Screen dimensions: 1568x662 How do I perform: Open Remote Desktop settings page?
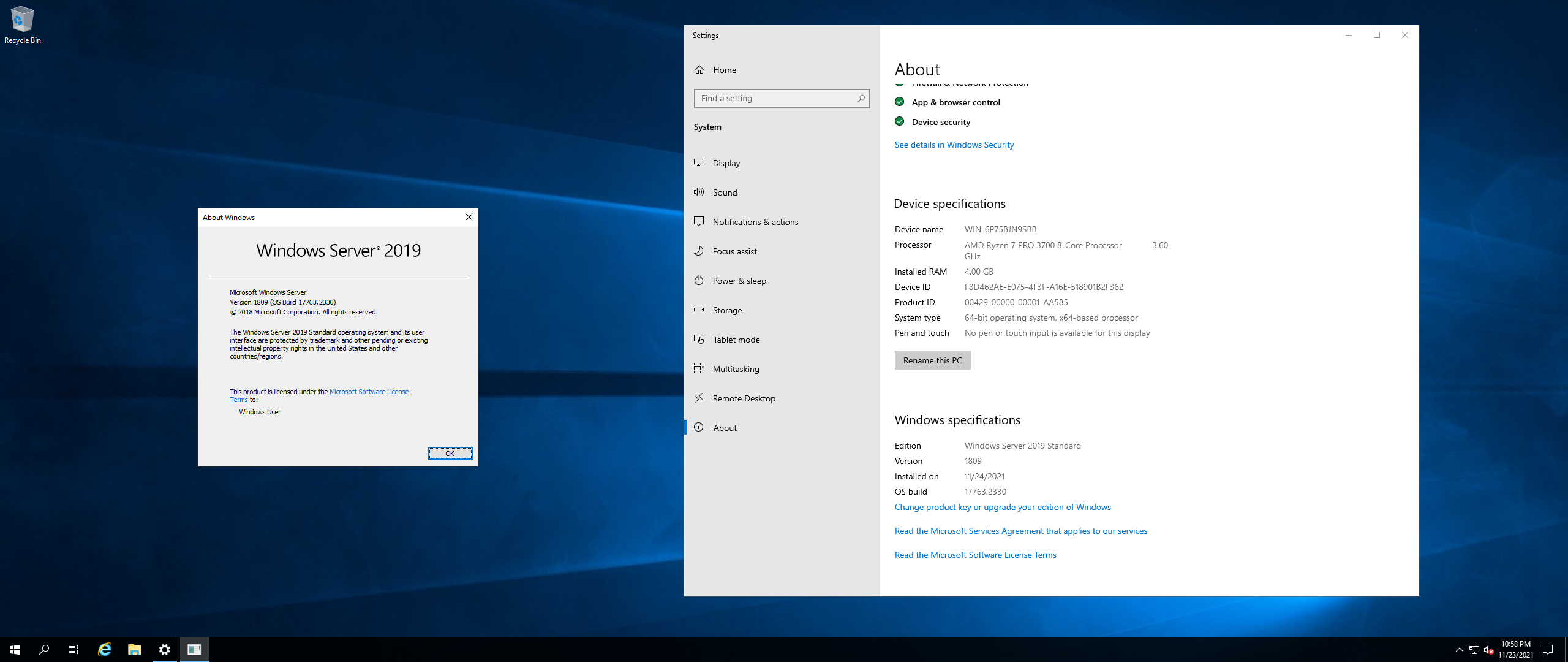pyautogui.click(x=782, y=398)
